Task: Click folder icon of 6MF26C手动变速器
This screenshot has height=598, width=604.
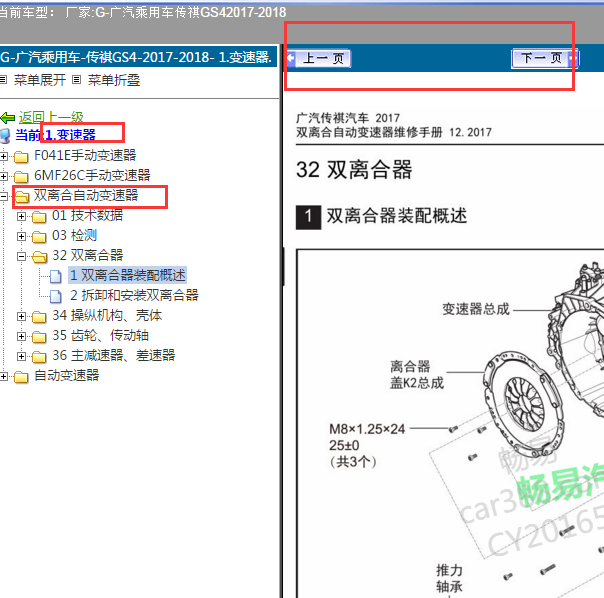Action: point(21,176)
